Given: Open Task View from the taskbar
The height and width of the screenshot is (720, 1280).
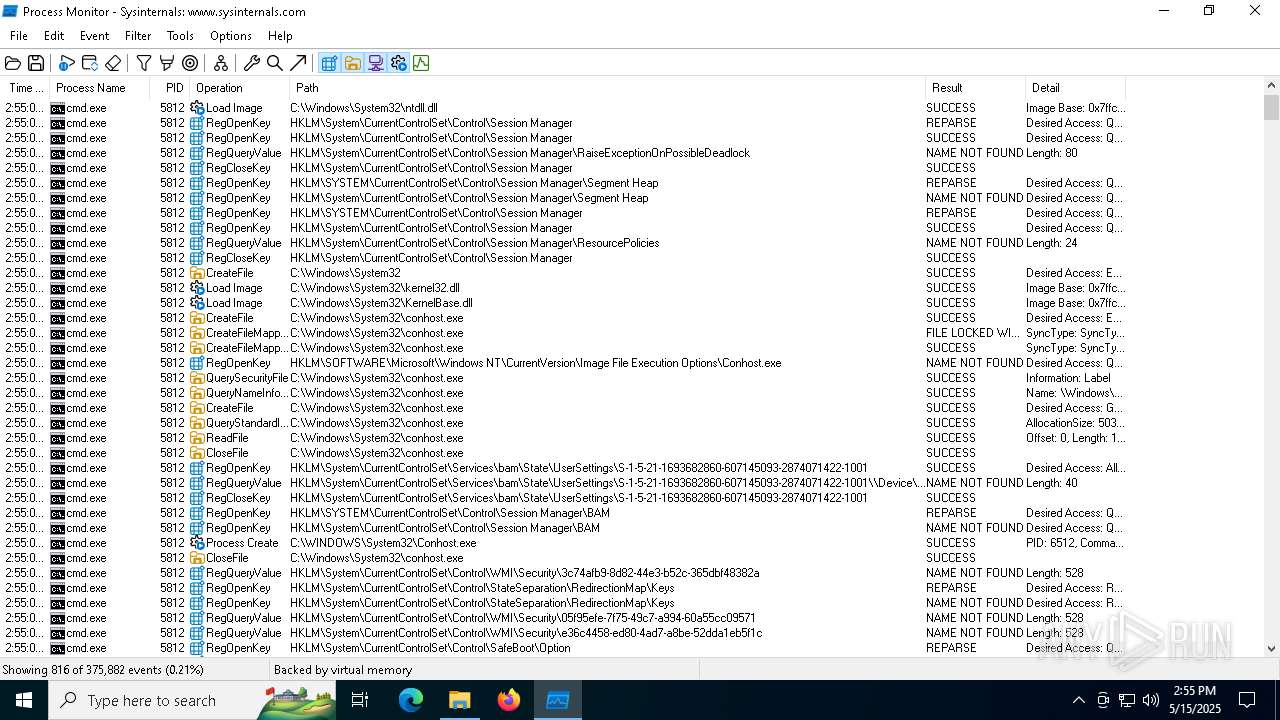Looking at the screenshot, I should tap(360, 700).
